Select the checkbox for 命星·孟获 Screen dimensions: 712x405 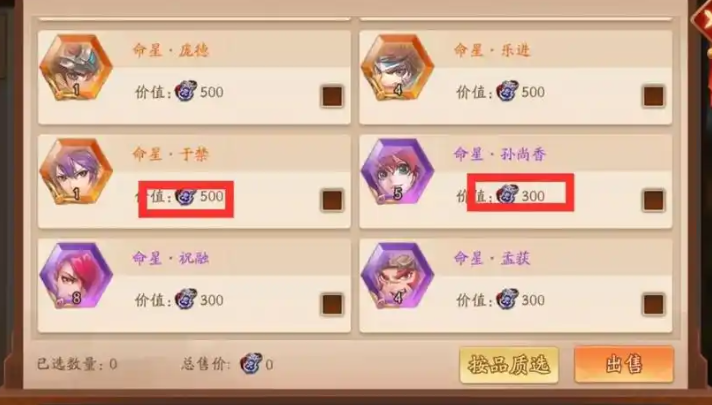tap(653, 304)
